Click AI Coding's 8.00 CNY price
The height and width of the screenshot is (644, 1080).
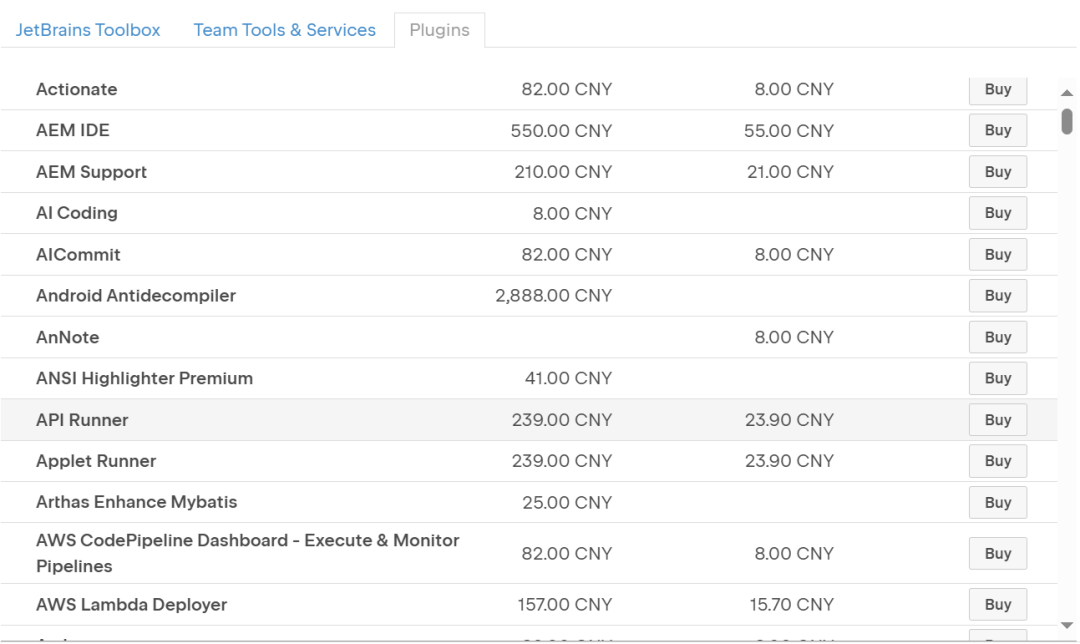pos(572,213)
